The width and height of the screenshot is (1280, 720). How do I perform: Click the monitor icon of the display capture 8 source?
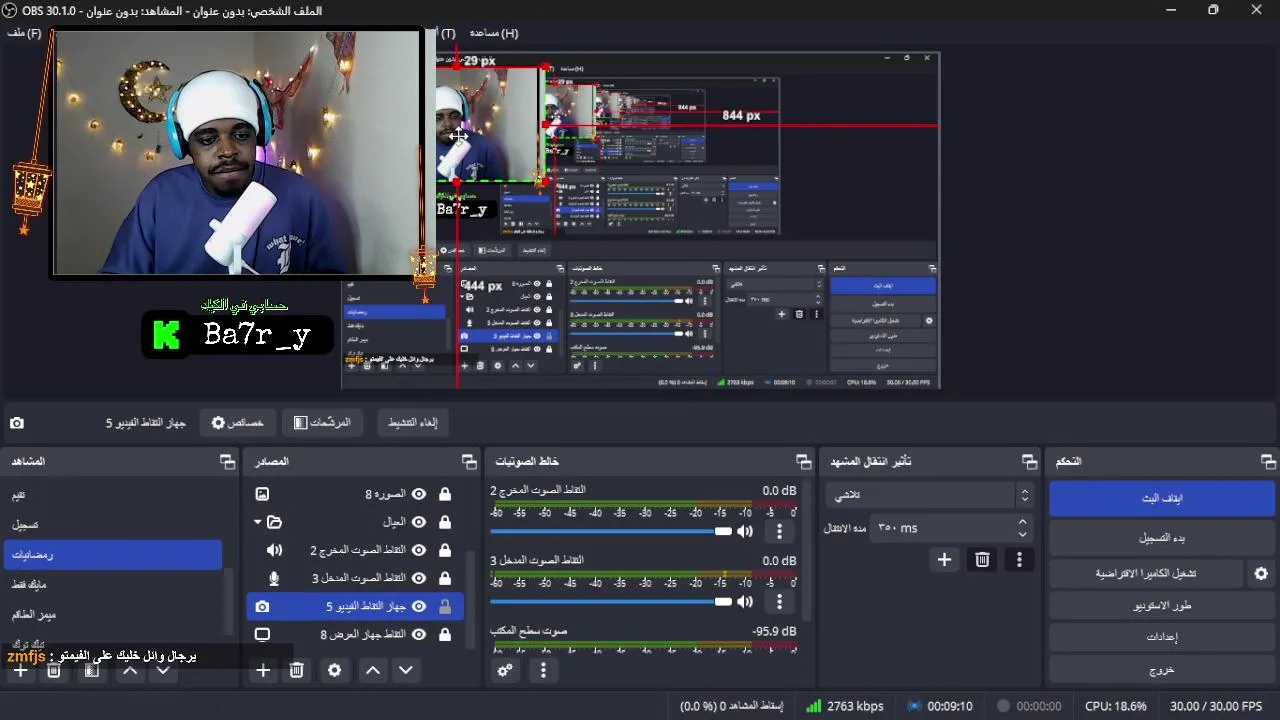coord(262,634)
